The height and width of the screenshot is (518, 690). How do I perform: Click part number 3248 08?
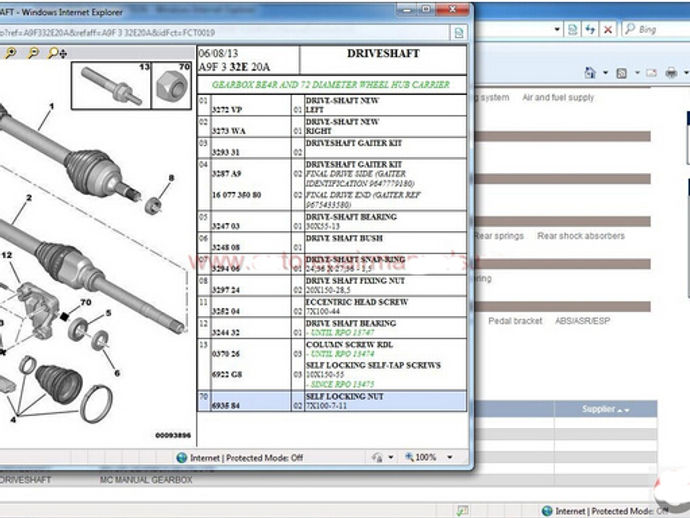pos(225,247)
